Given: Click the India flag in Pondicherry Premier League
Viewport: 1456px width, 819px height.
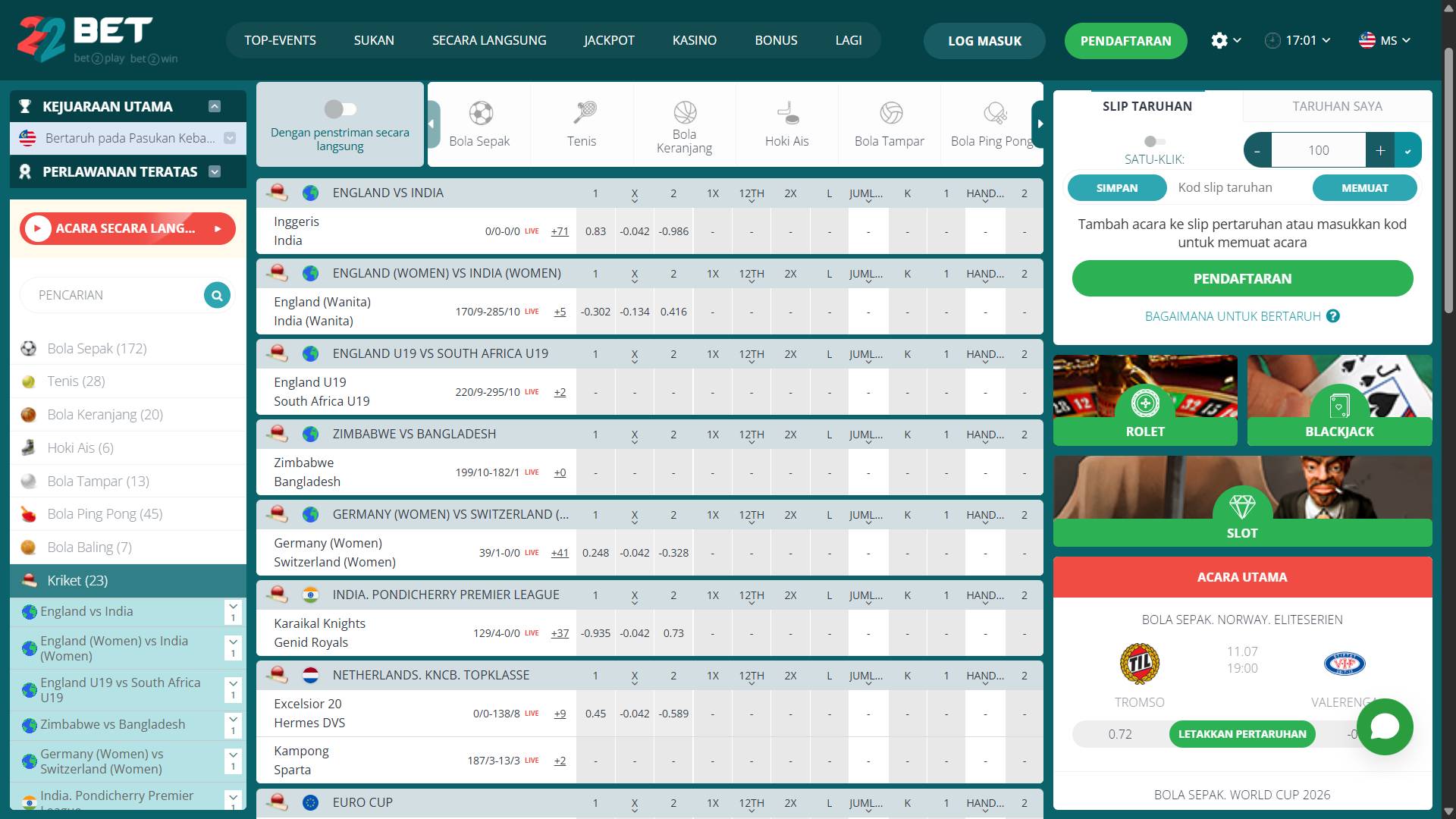Looking at the screenshot, I should 310,595.
